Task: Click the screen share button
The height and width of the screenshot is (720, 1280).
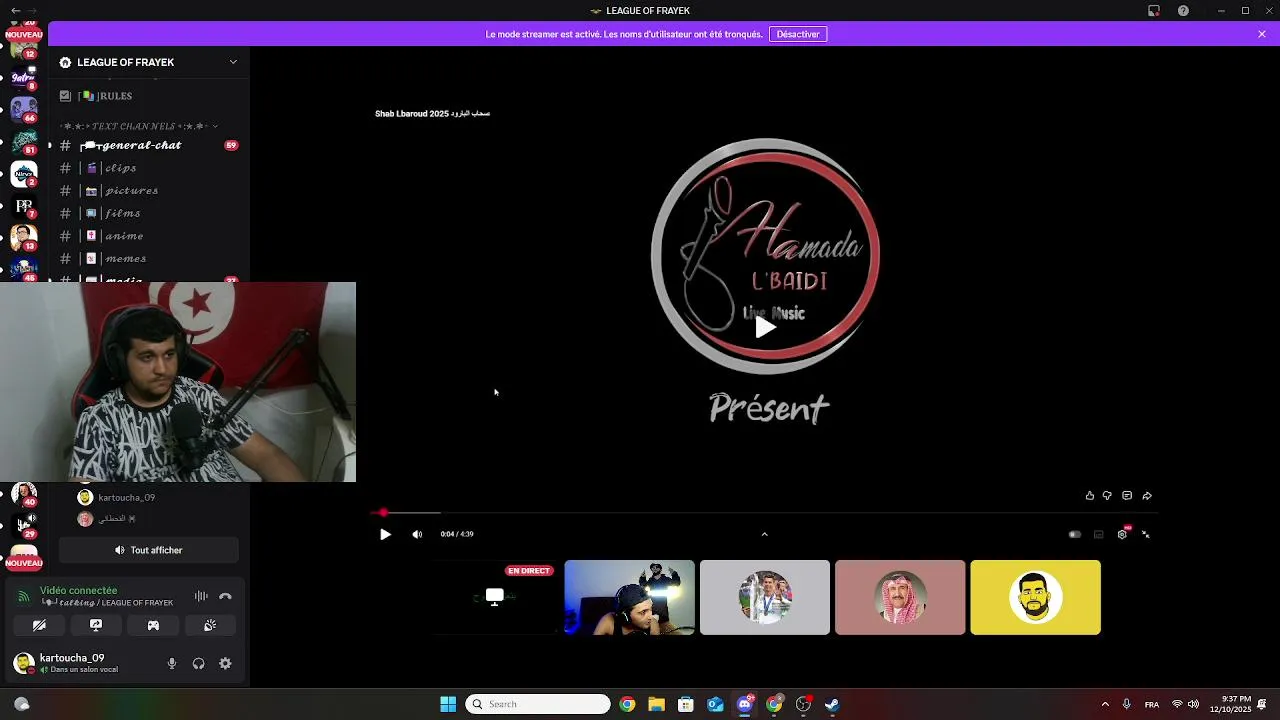Action: [96, 625]
